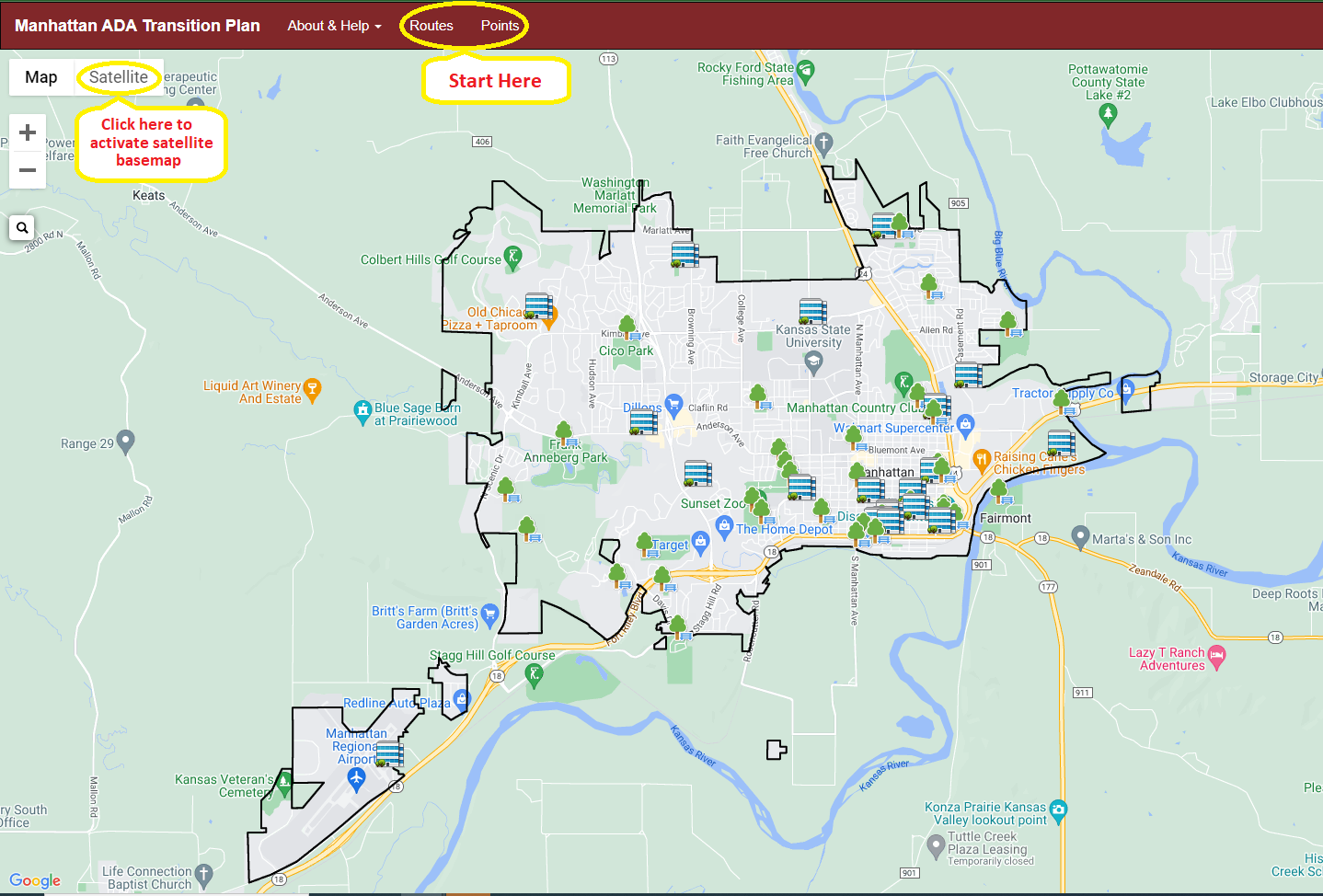Viewport: 1323px width, 896px height.
Task: Select building icon above Sunset Zoo
Action: coord(697,474)
